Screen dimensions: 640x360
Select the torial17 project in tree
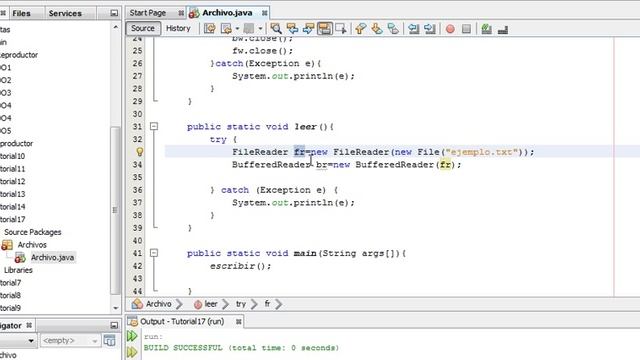coord(13,219)
